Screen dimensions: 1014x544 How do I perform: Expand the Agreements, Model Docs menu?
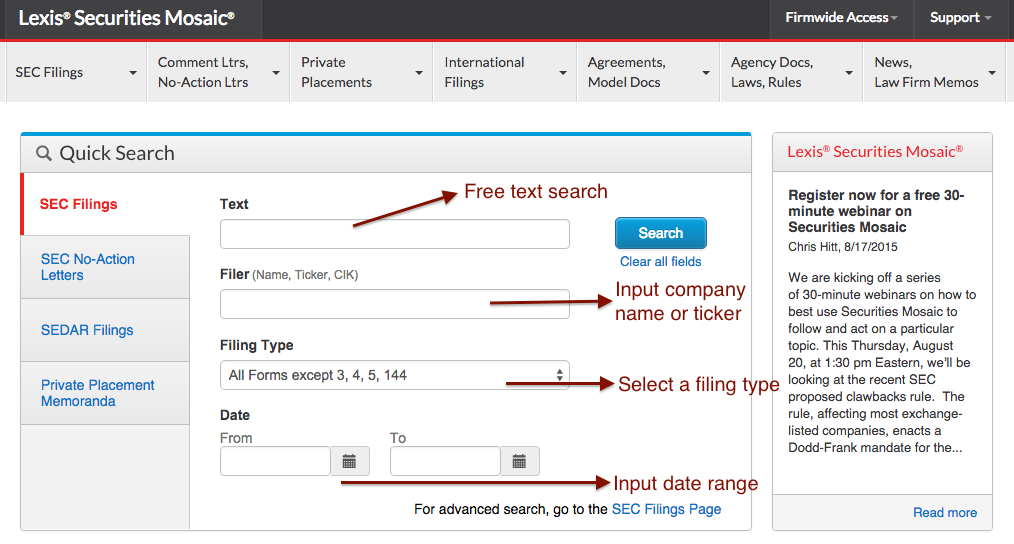pyautogui.click(x=649, y=72)
